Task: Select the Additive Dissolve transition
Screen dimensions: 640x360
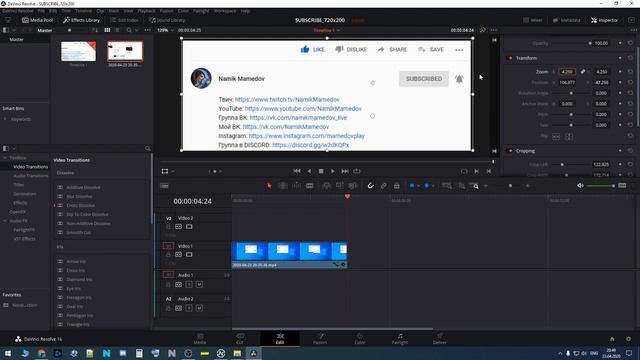Action: pos(83,187)
